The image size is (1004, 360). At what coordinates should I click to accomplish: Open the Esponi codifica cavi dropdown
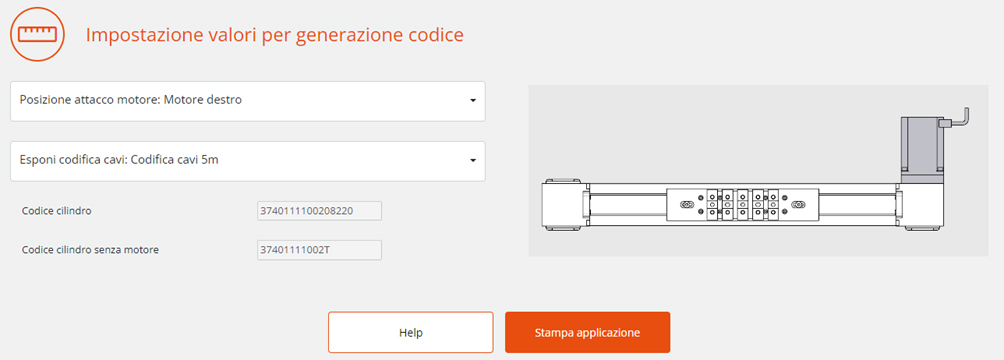pyautogui.click(x=248, y=161)
